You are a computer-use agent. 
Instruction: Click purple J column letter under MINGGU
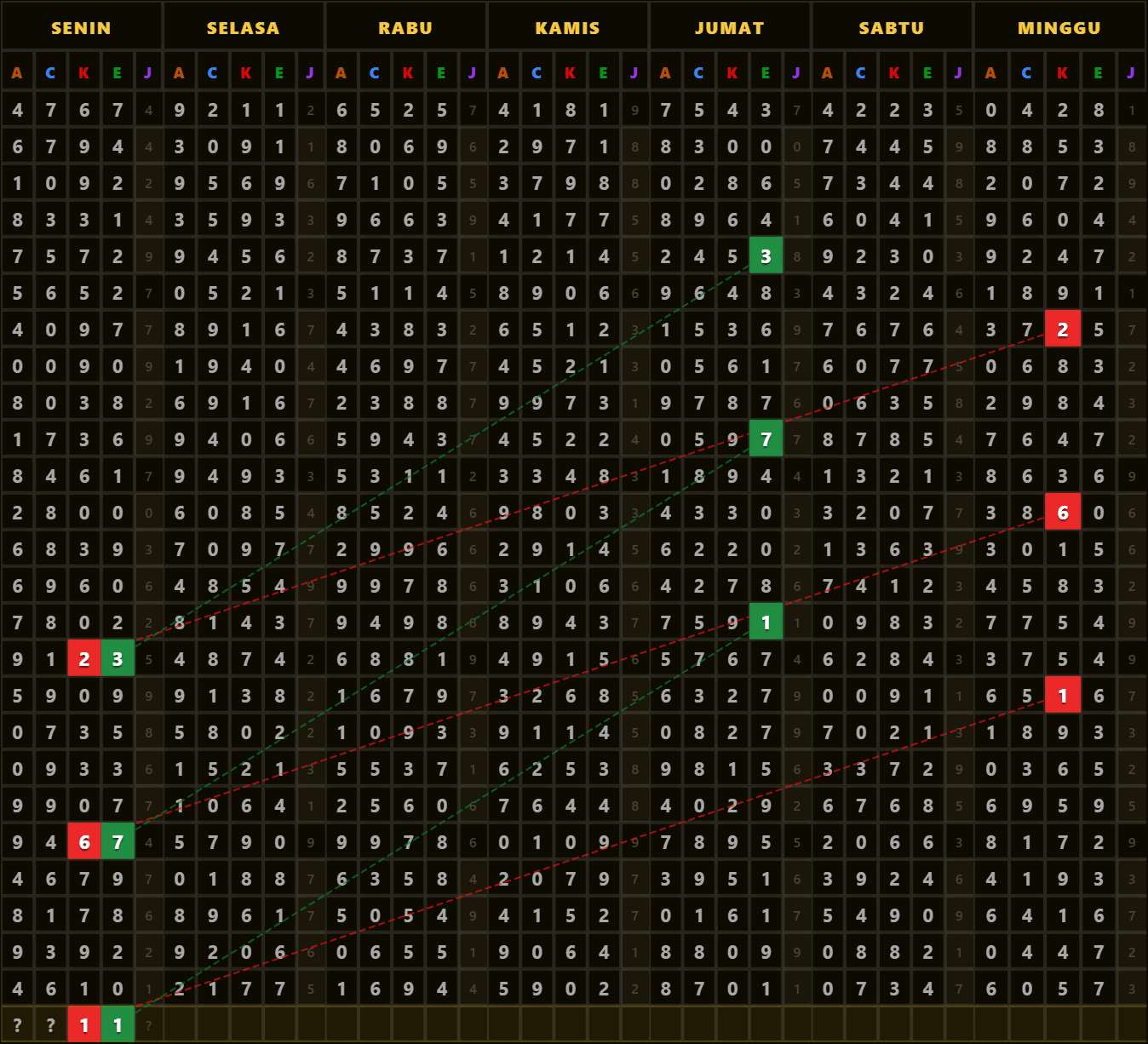pyautogui.click(x=1131, y=73)
